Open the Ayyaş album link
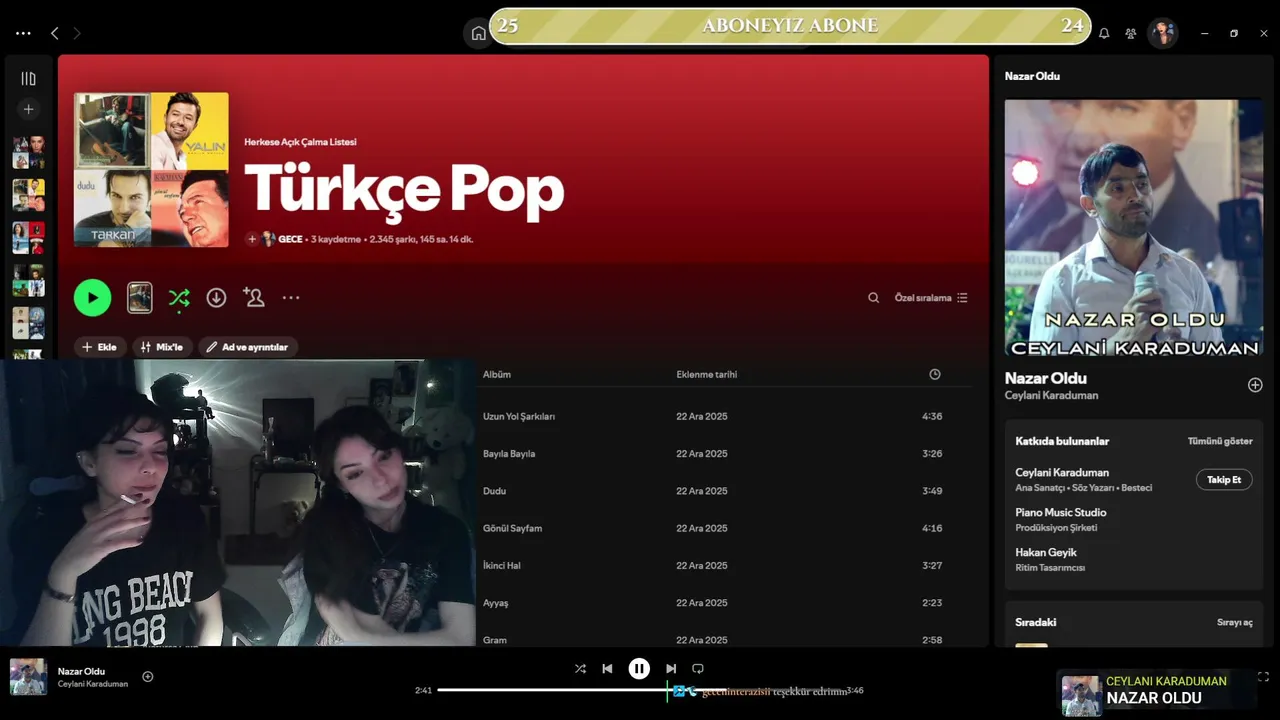 point(495,603)
